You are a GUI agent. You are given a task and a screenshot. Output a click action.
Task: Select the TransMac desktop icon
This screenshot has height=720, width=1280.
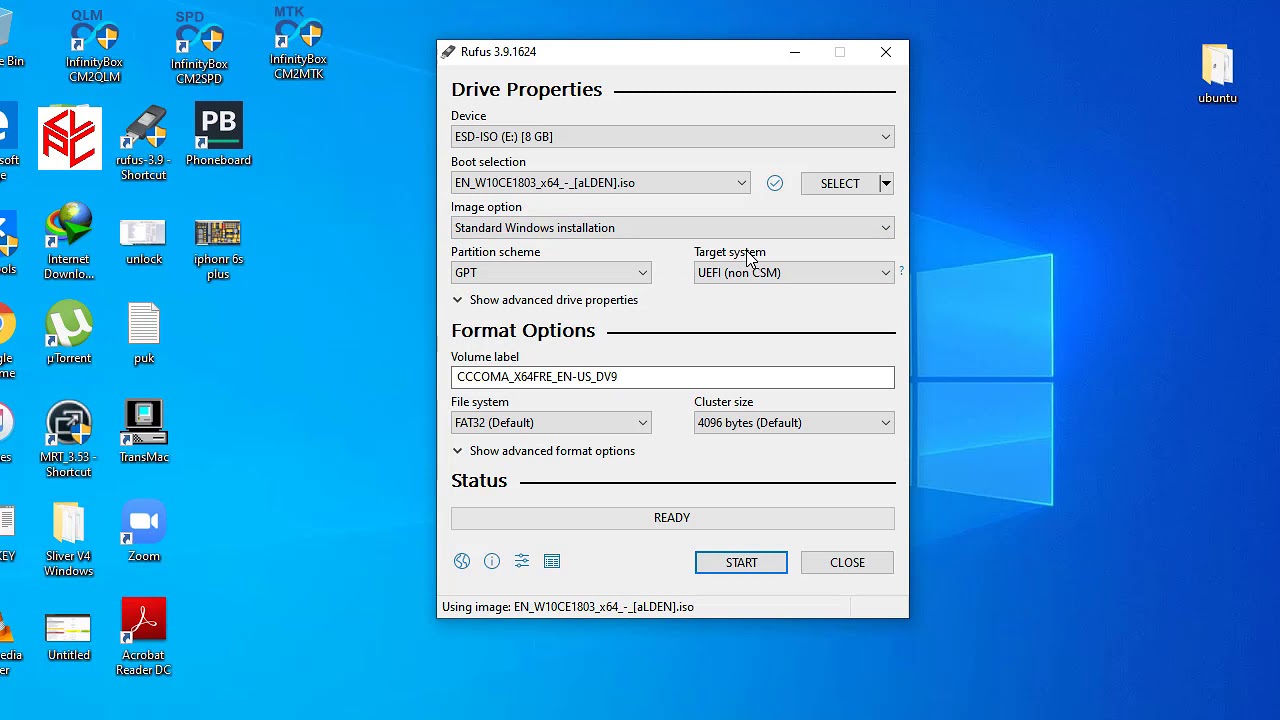click(144, 432)
